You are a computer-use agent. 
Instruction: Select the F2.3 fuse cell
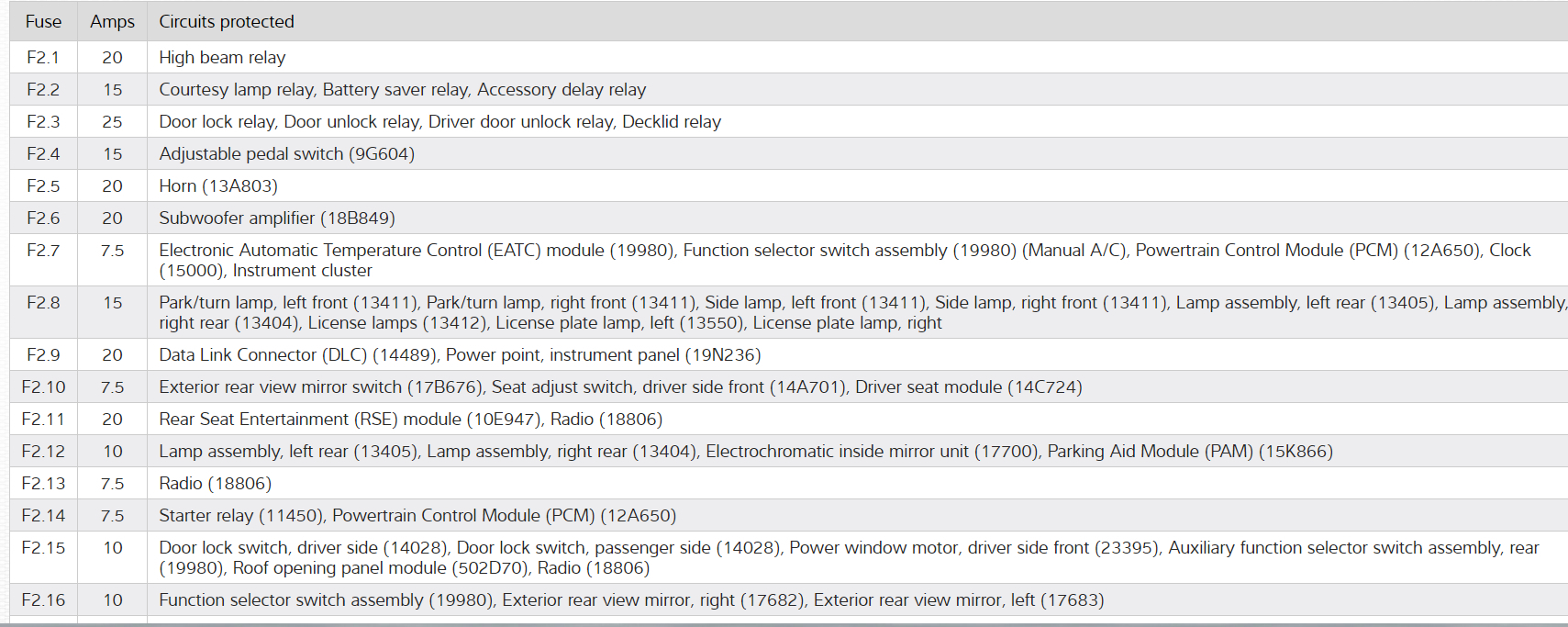43,121
